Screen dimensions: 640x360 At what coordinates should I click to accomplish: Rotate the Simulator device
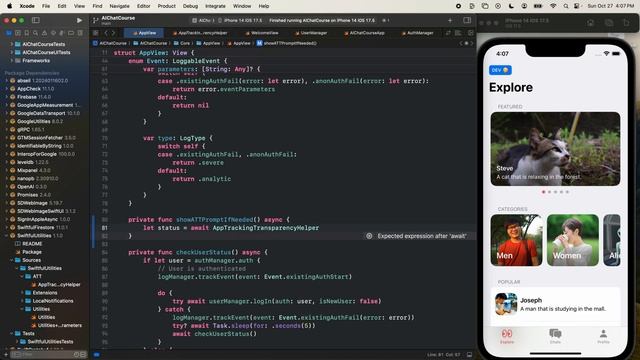626,23
